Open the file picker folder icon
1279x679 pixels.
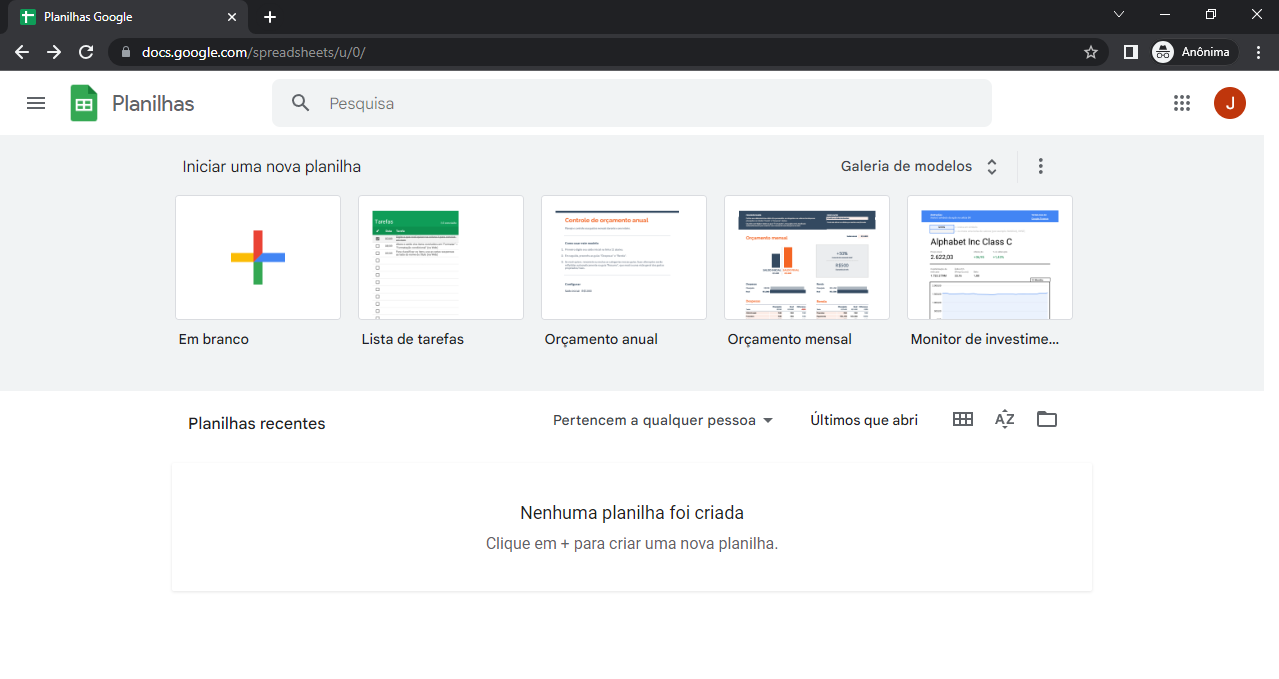(1046, 420)
